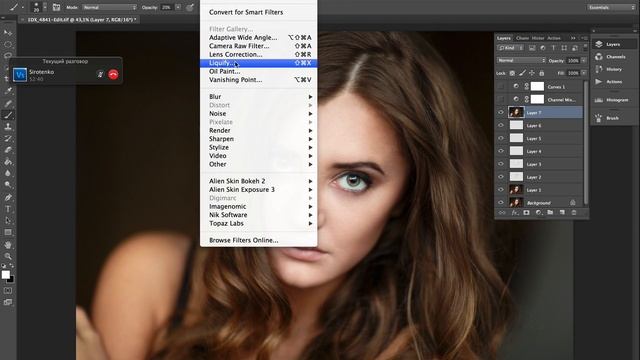
Task: Select the Zoom tool in toolbox
Action: pyautogui.click(x=8, y=256)
